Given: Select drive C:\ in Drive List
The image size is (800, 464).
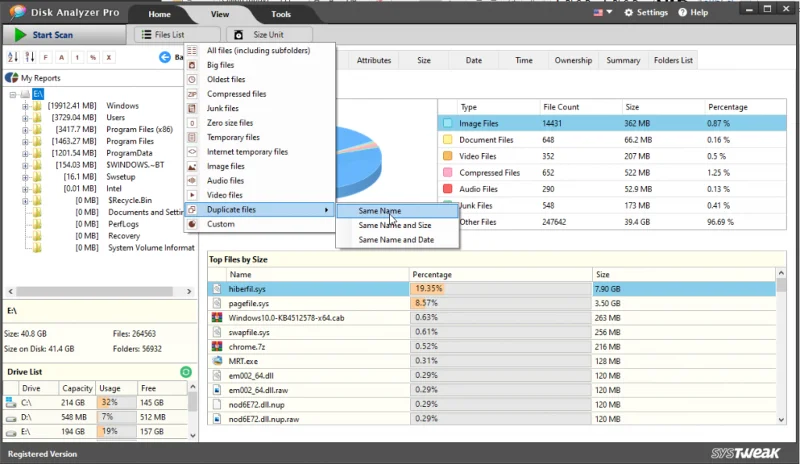Looking at the screenshot, I should (x=97, y=402).
